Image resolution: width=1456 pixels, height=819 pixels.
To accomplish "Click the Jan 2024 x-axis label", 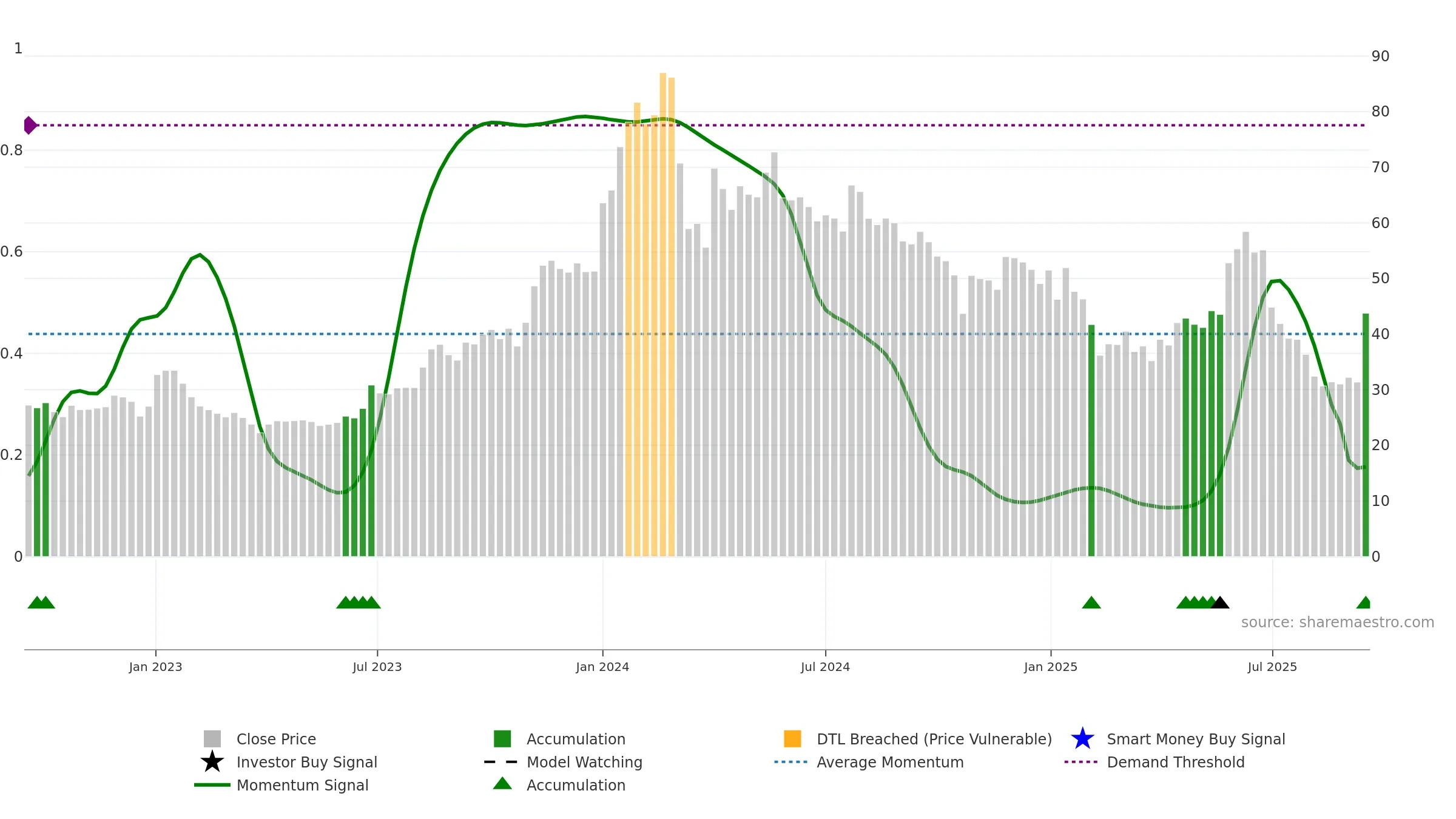I will pyautogui.click(x=602, y=667).
